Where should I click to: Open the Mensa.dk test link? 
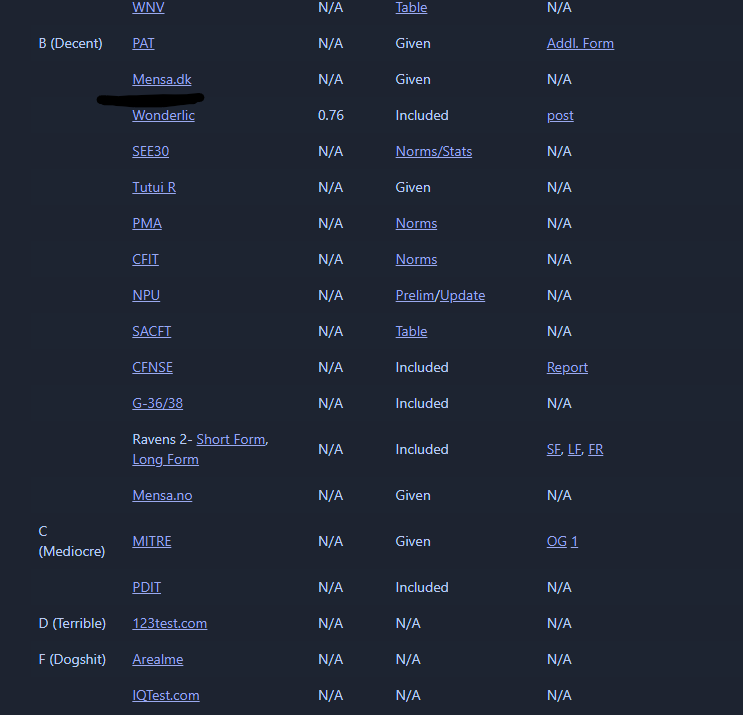click(162, 80)
